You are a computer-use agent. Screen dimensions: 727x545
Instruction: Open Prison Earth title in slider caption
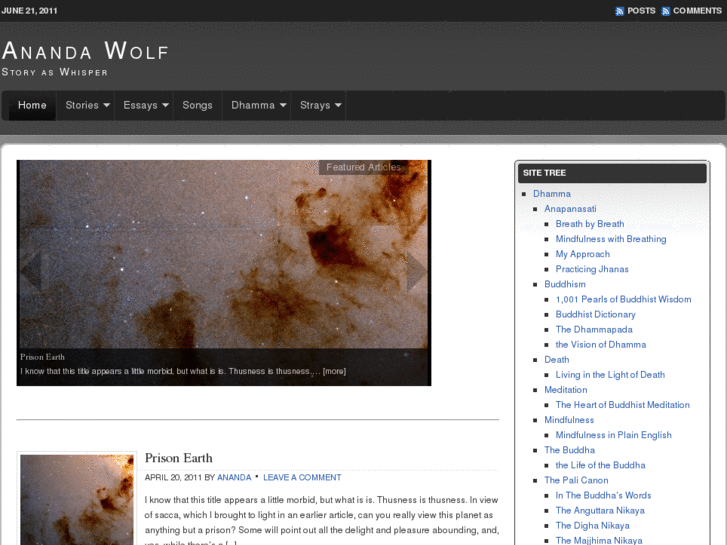pos(42,357)
